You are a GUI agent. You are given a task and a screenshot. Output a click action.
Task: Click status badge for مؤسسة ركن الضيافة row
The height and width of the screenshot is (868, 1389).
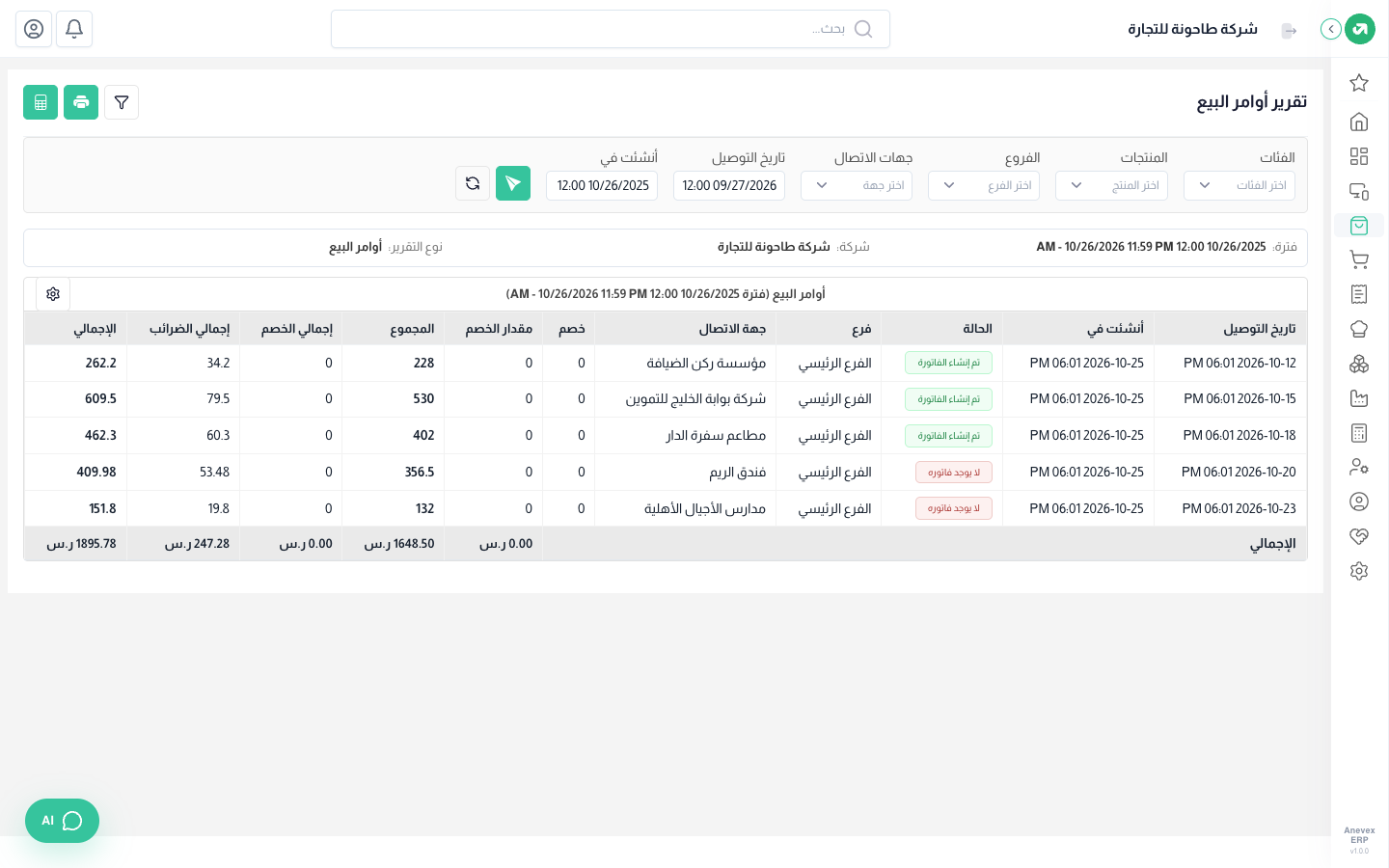click(948, 363)
